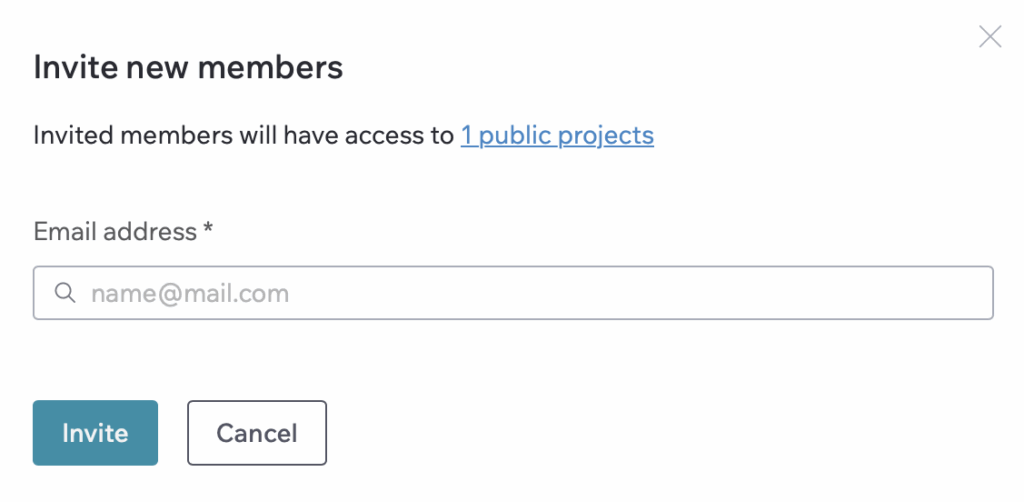Screen dimensions: 1024x502
Task: Send the invitation with the teal Invite button
Action: [x=95, y=433]
